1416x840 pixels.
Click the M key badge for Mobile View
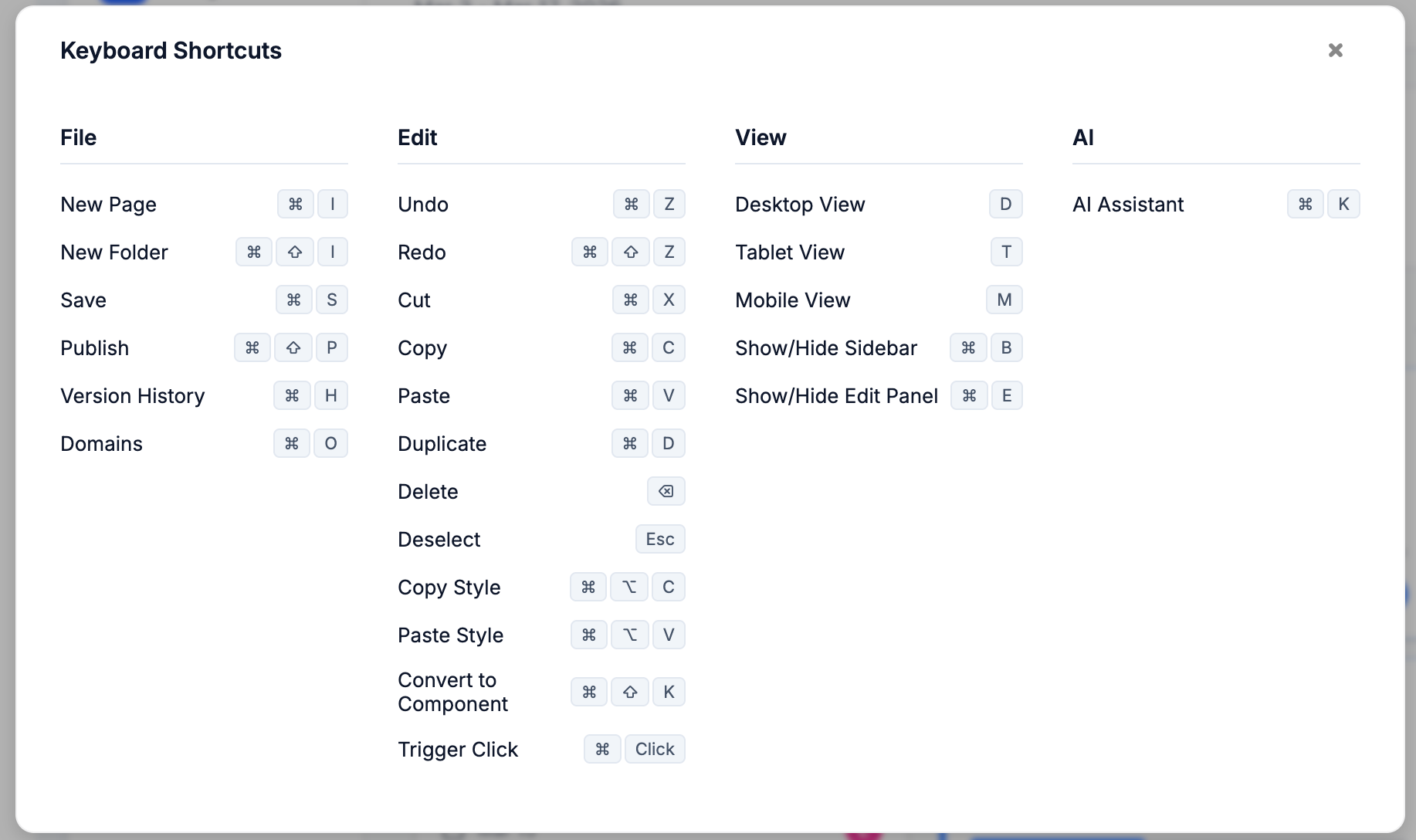pos(1004,300)
